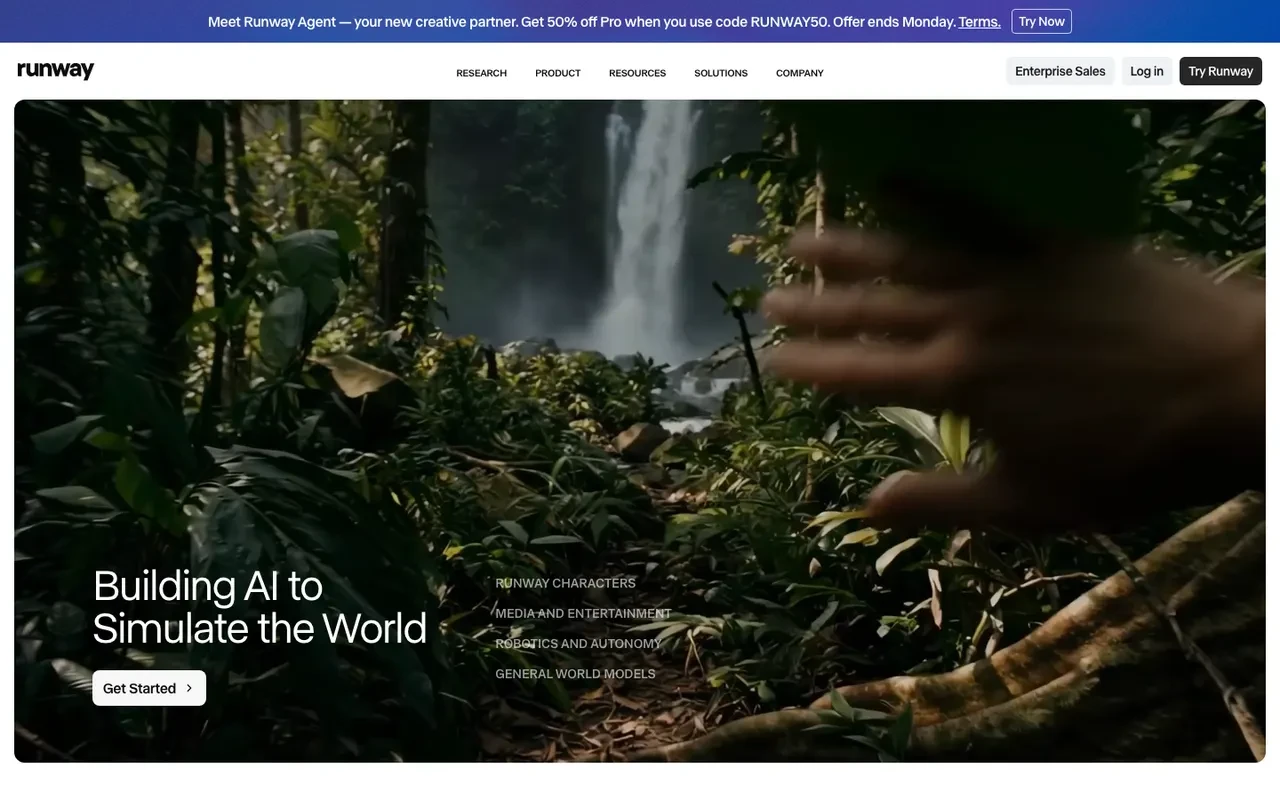Click the arrow chevron inside Get Started
Viewport: 1280px width, 800px height.
(x=189, y=688)
